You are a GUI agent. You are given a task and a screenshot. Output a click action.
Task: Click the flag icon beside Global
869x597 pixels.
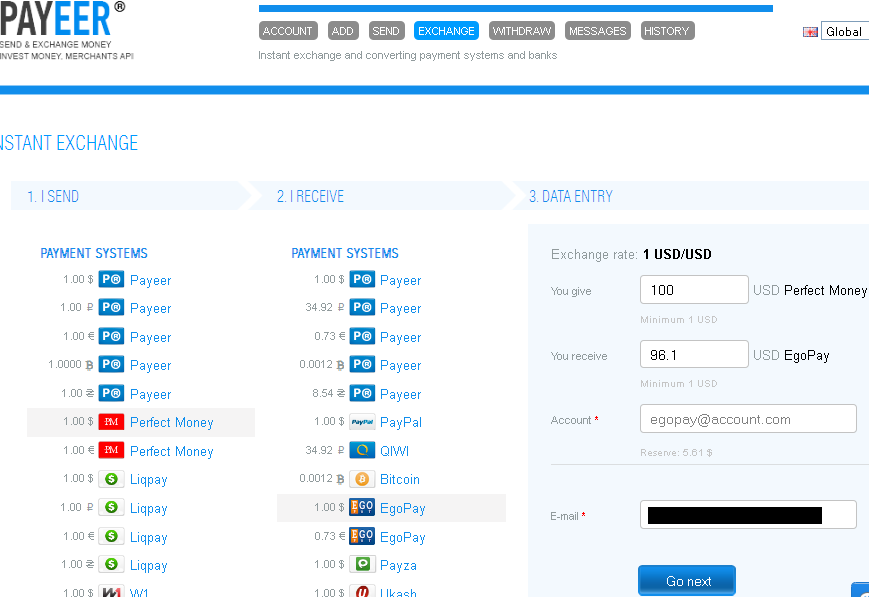[x=810, y=32]
